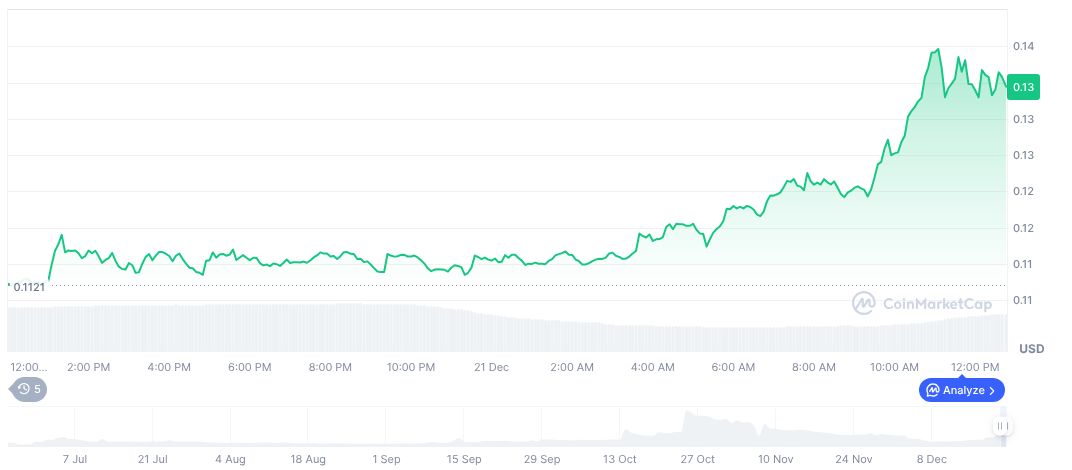This screenshot has width=1072, height=470.
Task: Expand the Analyze button's chevron arrow
Action: pos(992,390)
